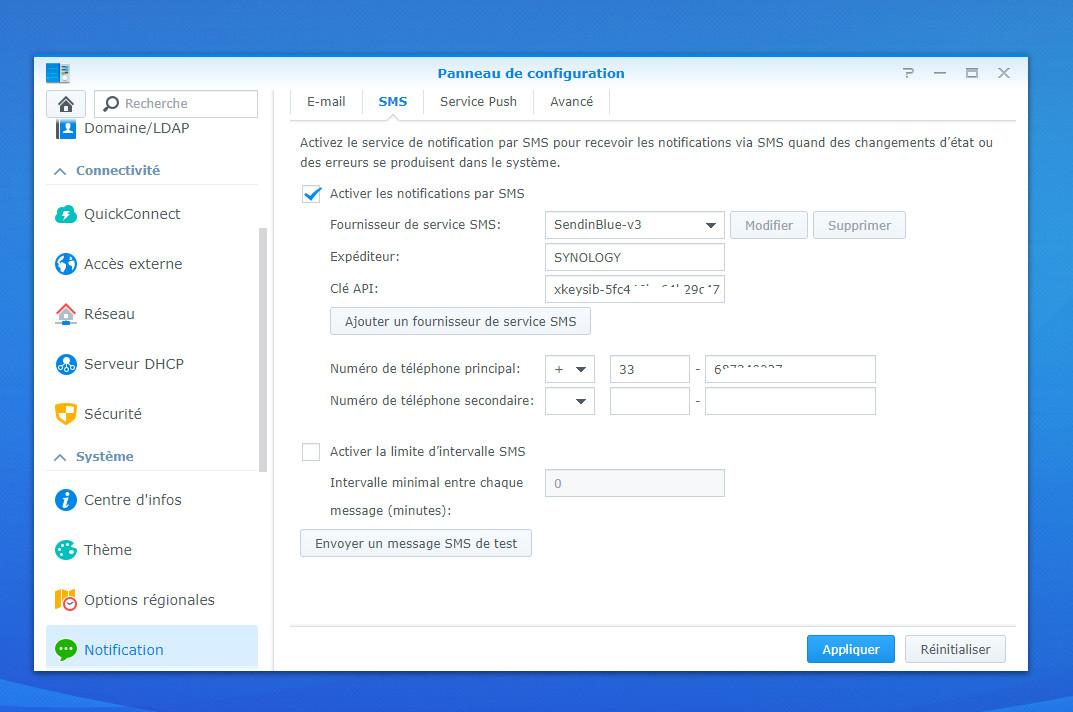Enable Activer la limite d'intervalle SMS

pyautogui.click(x=311, y=452)
